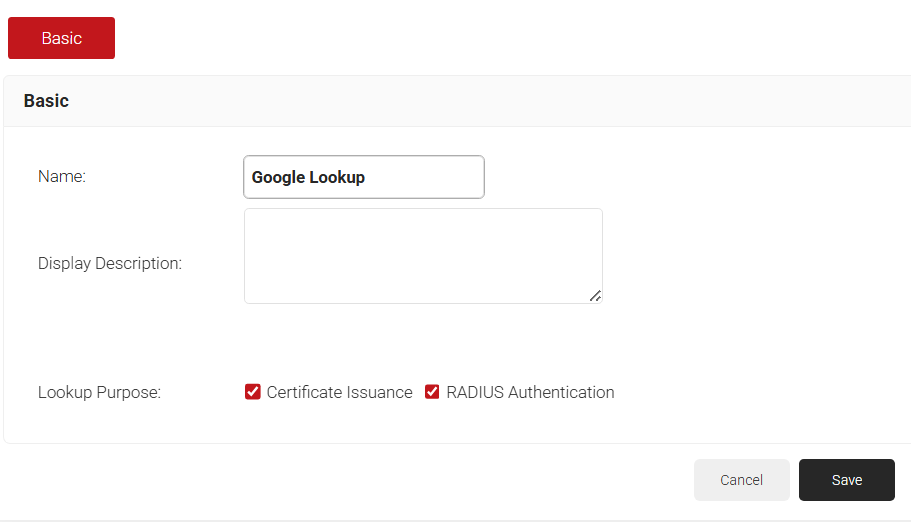This screenshot has height=522, width=911.
Task: Click the word Lookup in Name field
Action: 337,178
